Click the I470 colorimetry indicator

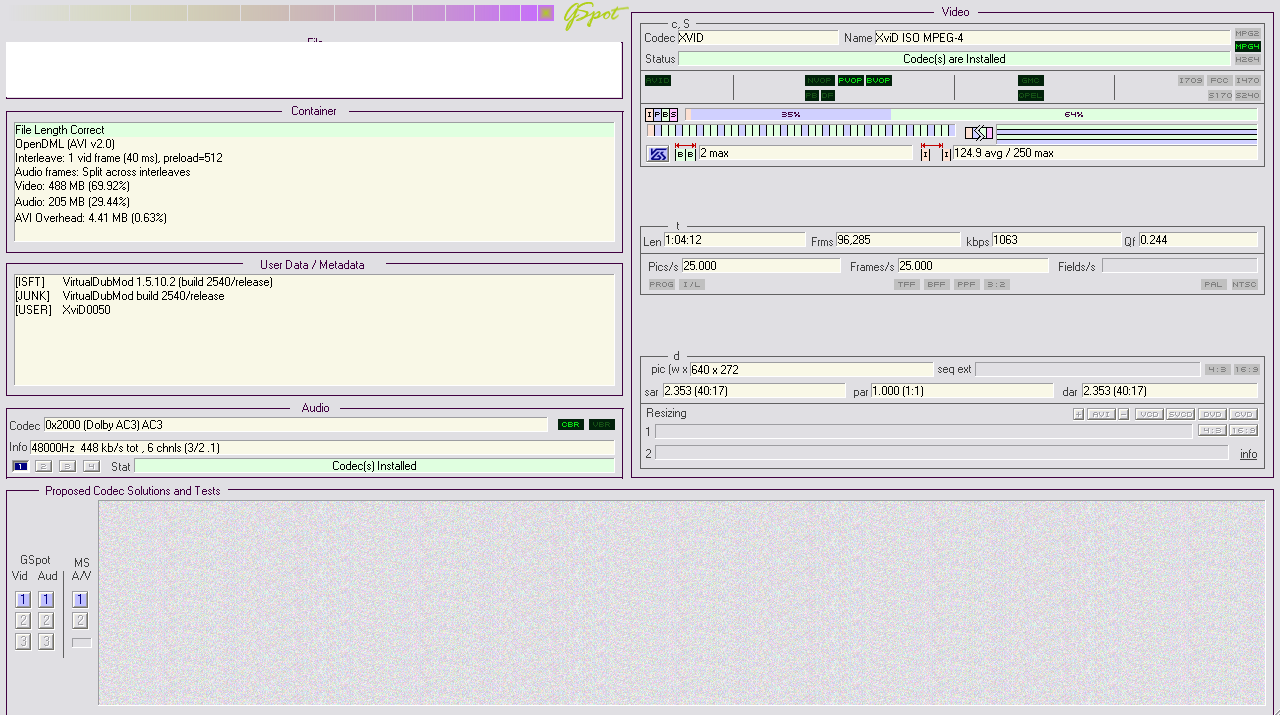1247,80
